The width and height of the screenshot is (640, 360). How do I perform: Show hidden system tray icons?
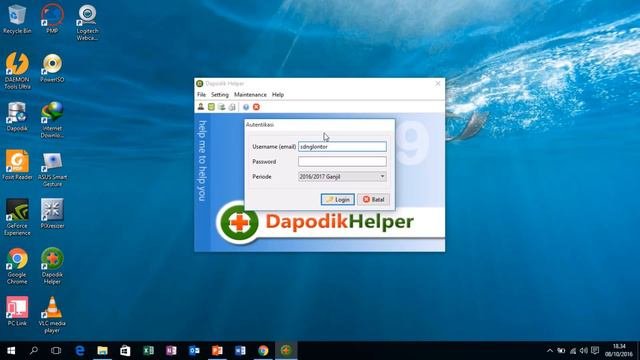coord(550,351)
